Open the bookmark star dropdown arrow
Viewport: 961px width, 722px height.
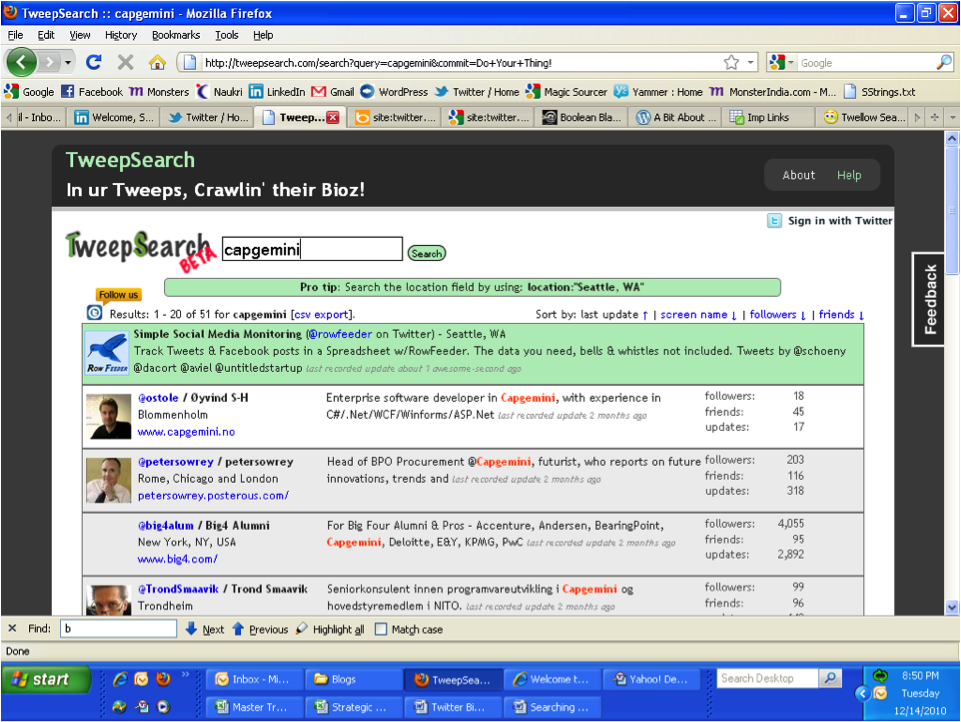(751, 63)
